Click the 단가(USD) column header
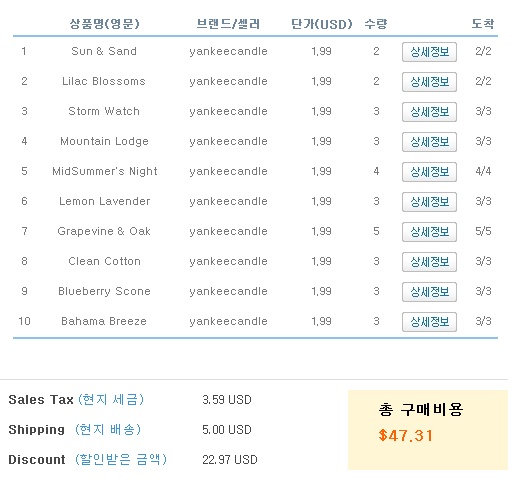 pyautogui.click(x=322, y=24)
